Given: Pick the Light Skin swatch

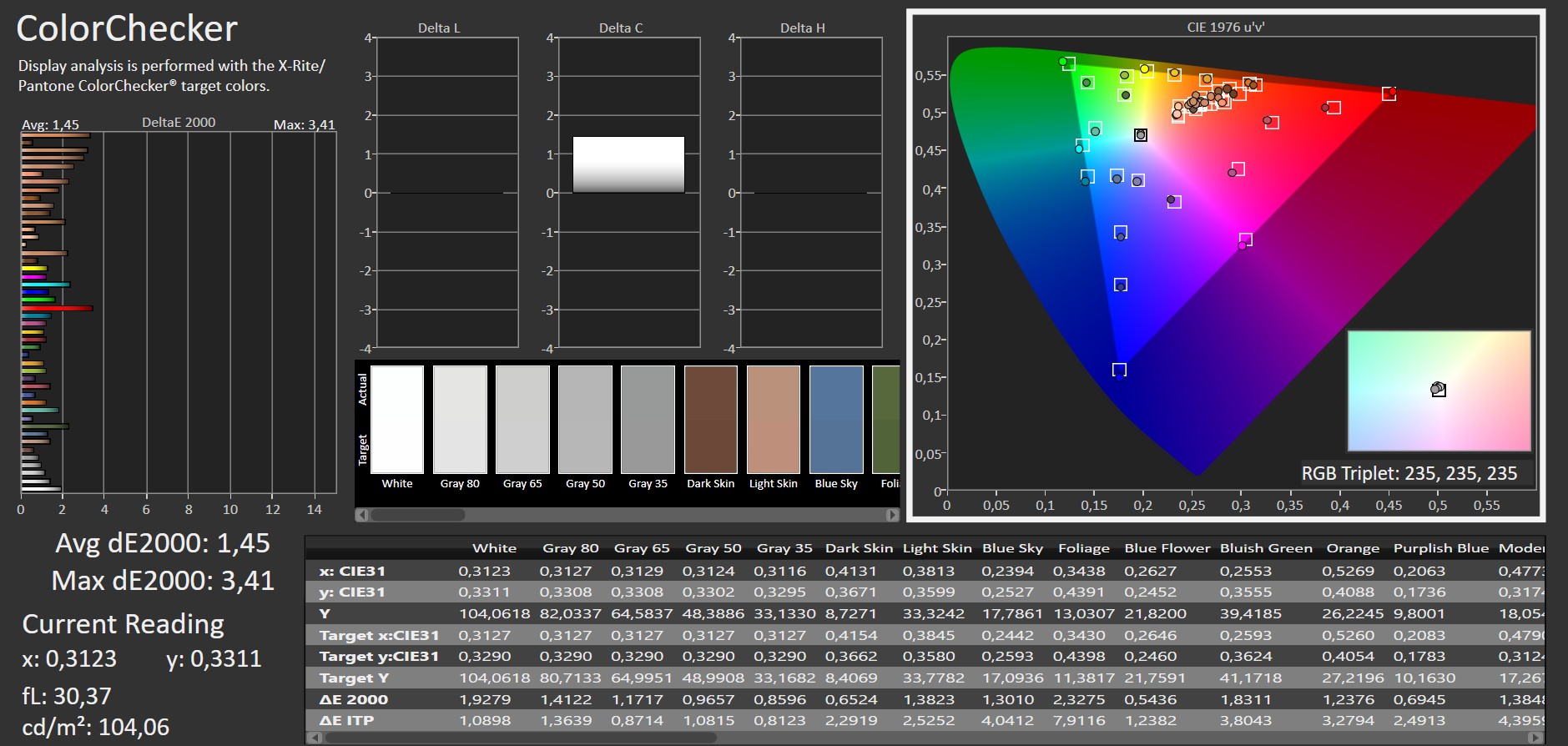Looking at the screenshot, I should 773,420.
